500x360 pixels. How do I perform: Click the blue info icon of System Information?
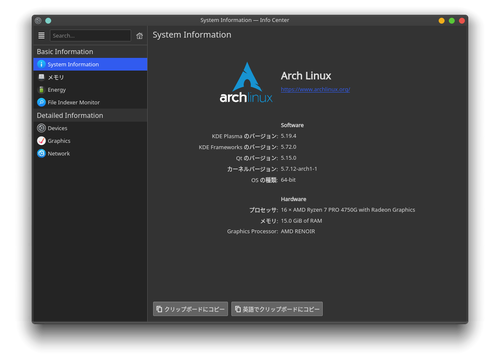(x=41, y=64)
